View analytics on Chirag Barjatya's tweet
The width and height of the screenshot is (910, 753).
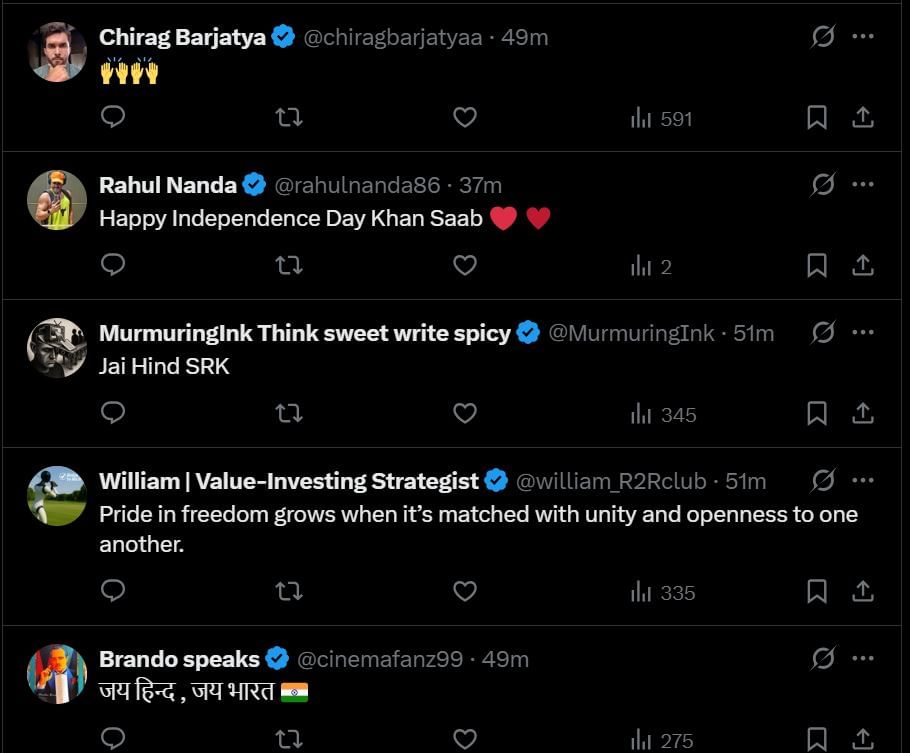click(x=662, y=119)
